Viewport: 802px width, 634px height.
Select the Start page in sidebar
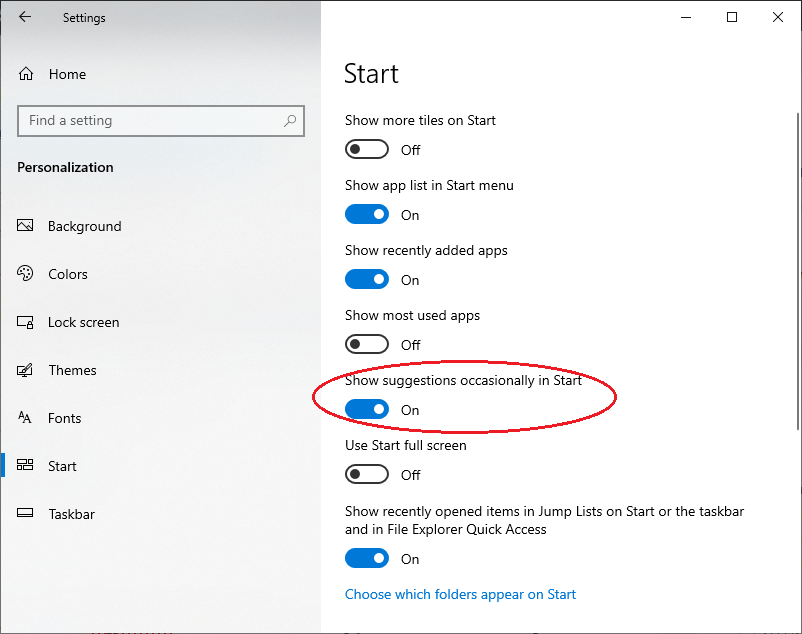[62, 466]
